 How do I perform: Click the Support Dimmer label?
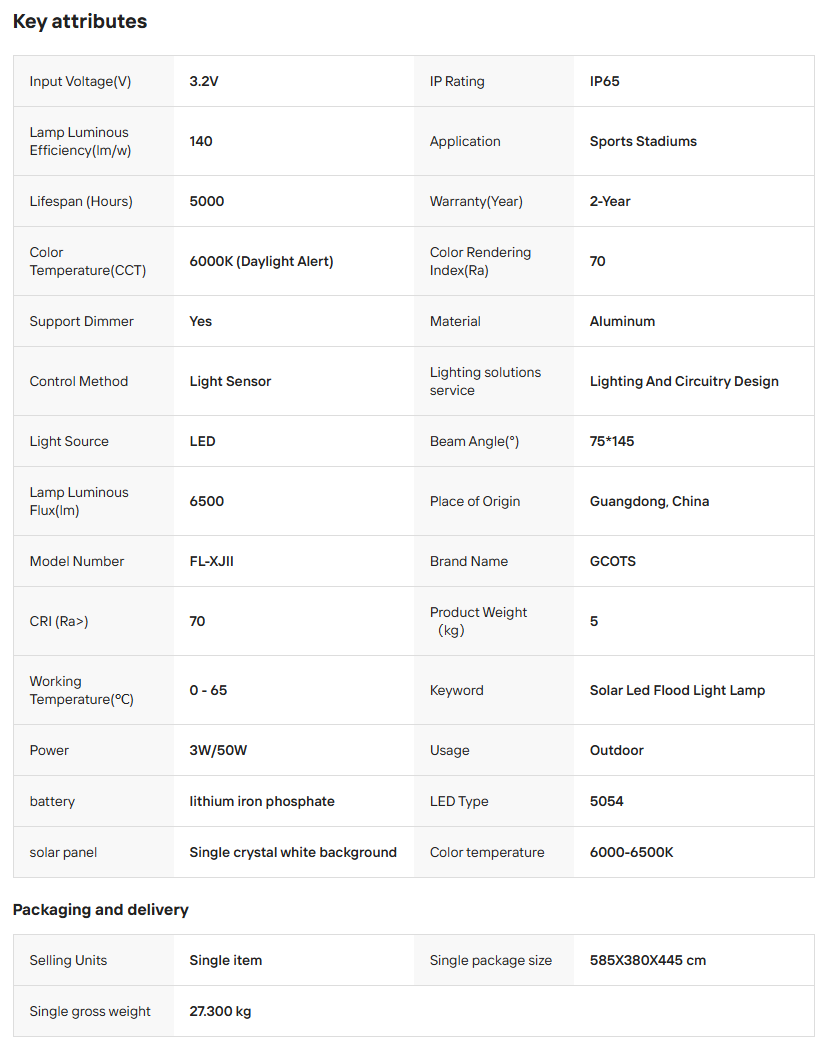pos(81,321)
